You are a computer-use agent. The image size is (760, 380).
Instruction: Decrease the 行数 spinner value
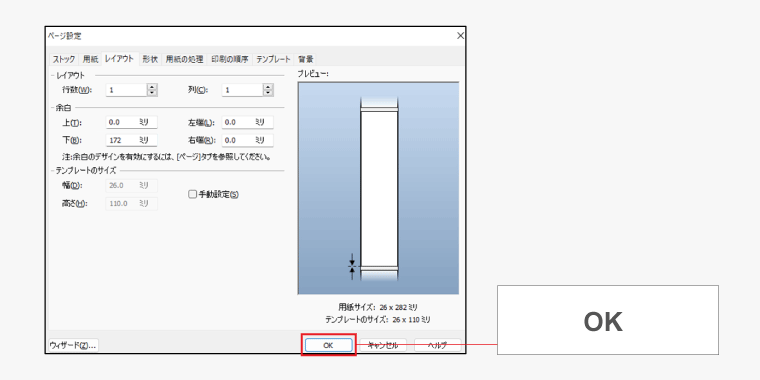(152, 93)
